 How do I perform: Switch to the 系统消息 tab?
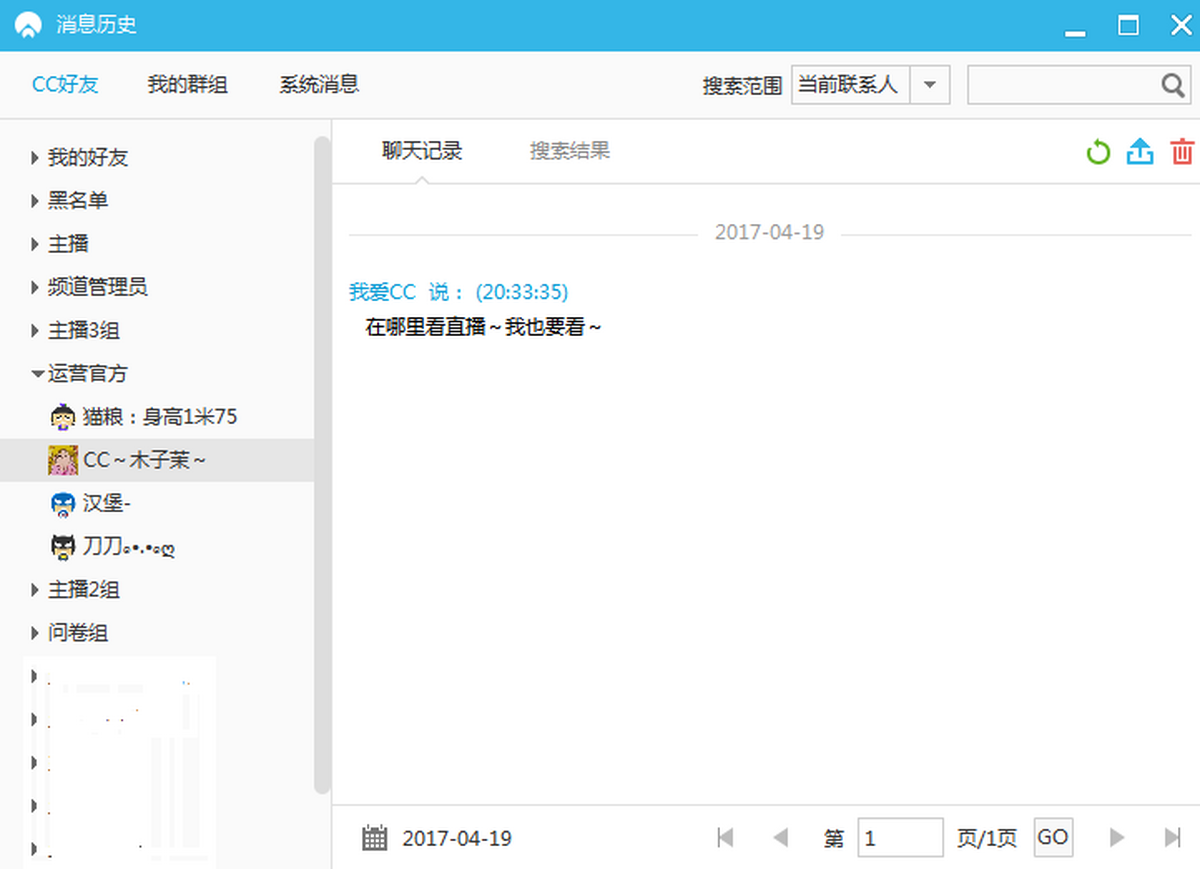[x=318, y=85]
